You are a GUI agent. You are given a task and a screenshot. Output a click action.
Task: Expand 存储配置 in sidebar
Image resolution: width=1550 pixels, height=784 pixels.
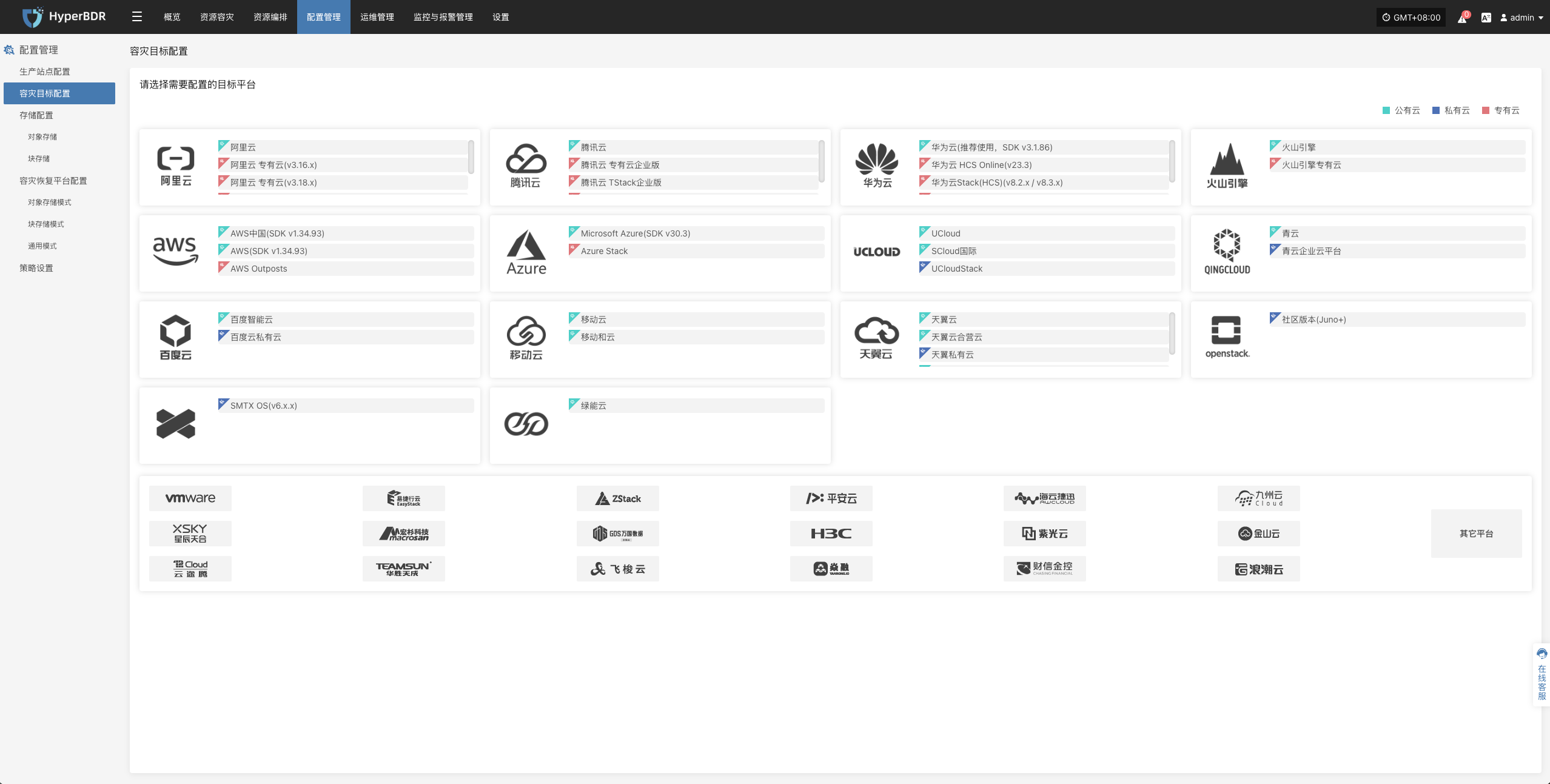coord(59,115)
